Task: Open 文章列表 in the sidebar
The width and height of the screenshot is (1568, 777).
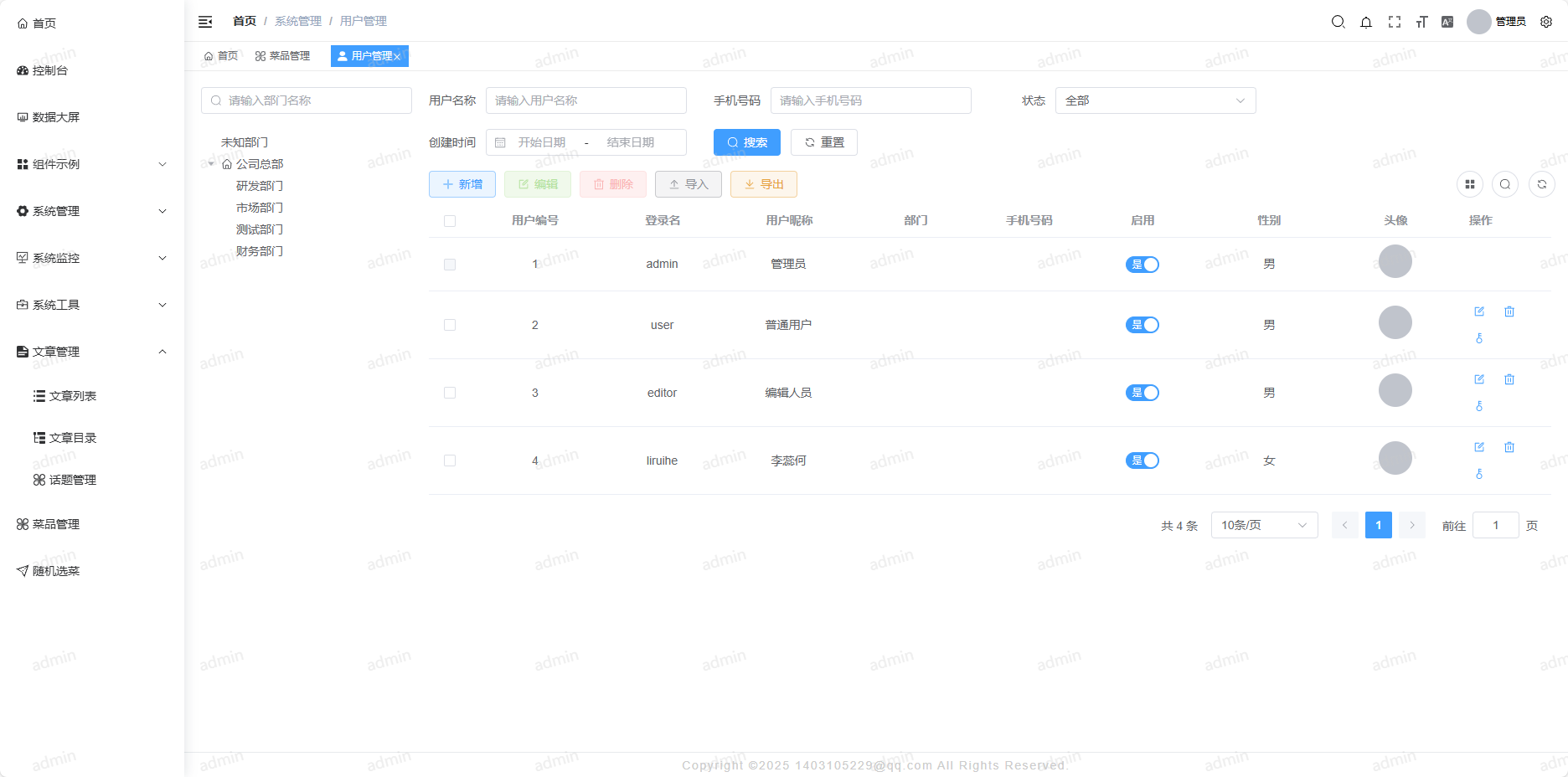Action: (x=72, y=396)
